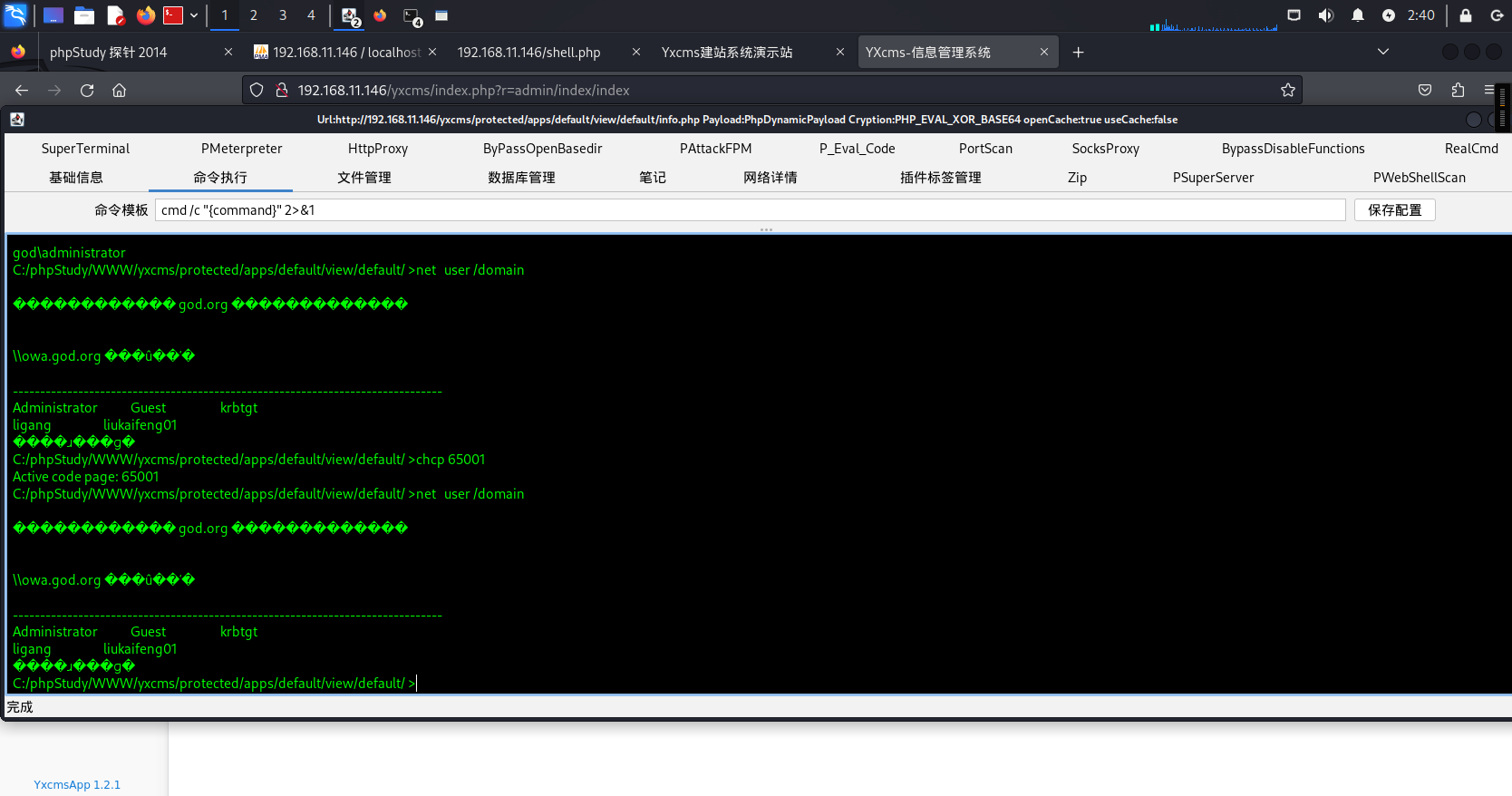Click the 命令模板 command template field
Screen dimensions: 1512x796
click(751, 210)
